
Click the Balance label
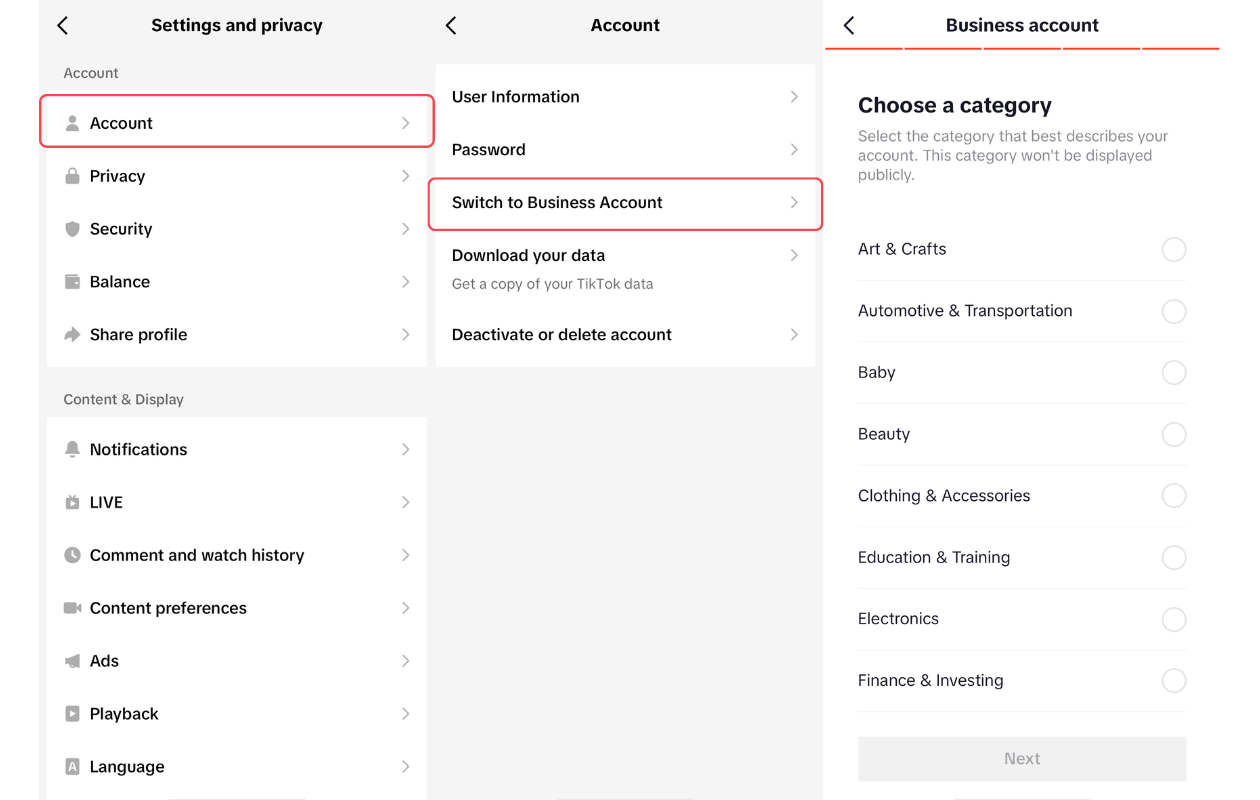point(120,282)
